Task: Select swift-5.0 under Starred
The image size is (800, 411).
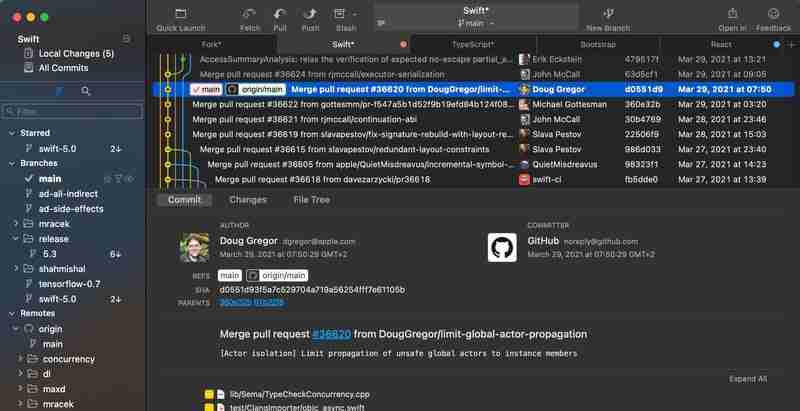Action: pyautogui.click(x=58, y=149)
